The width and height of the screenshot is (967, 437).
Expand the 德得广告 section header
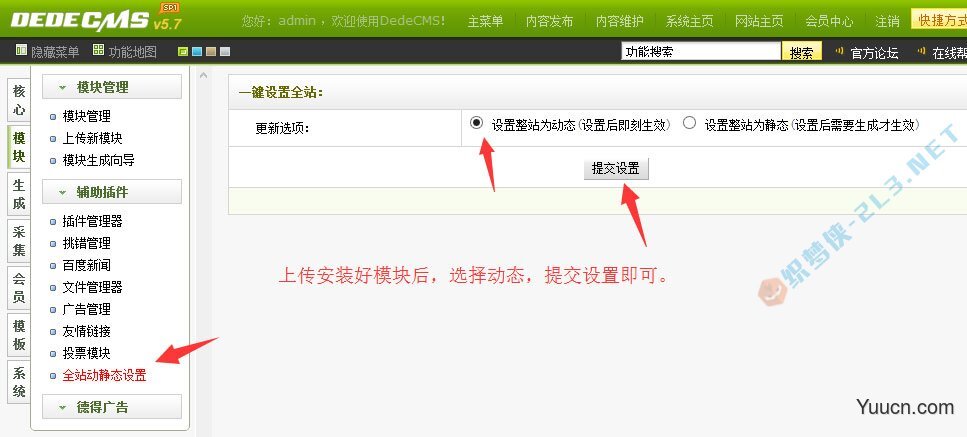(112, 407)
